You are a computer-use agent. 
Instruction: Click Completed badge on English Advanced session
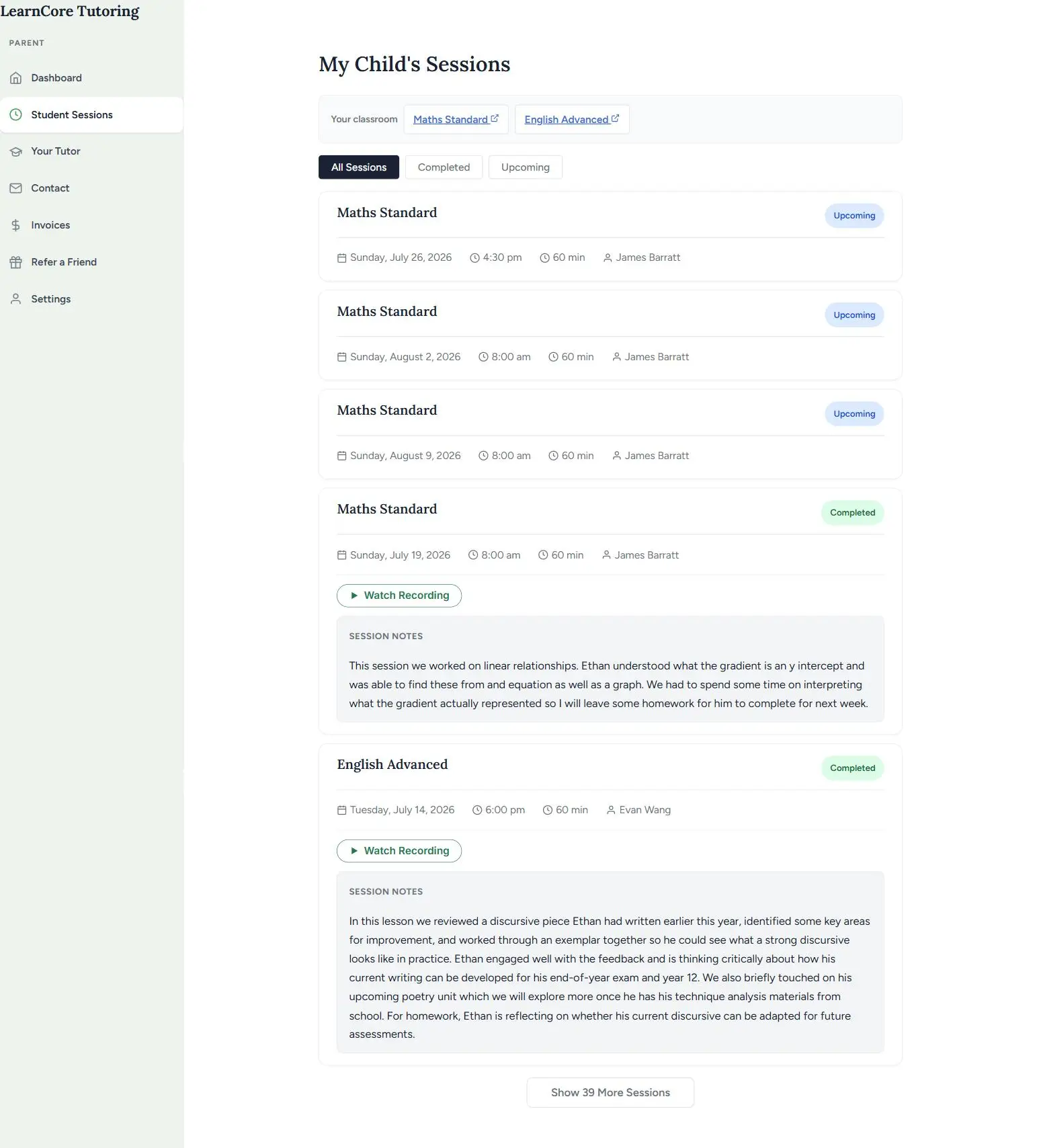pyautogui.click(x=852, y=768)
